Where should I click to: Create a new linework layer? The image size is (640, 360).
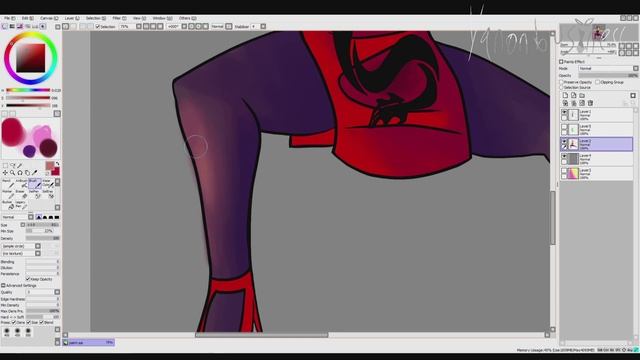tap(573, 96)
